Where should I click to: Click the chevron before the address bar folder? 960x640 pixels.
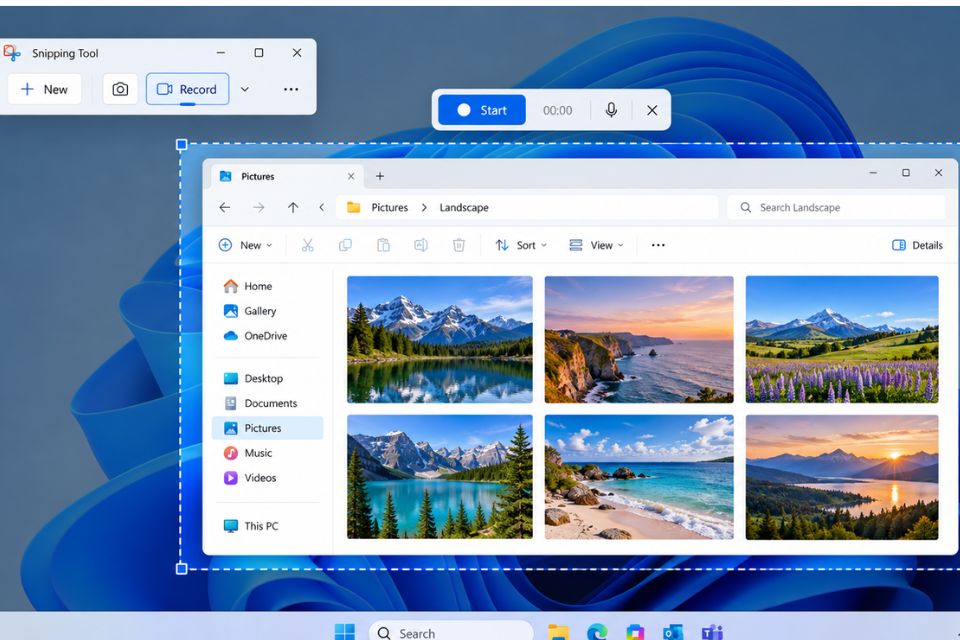coord(321,208)
